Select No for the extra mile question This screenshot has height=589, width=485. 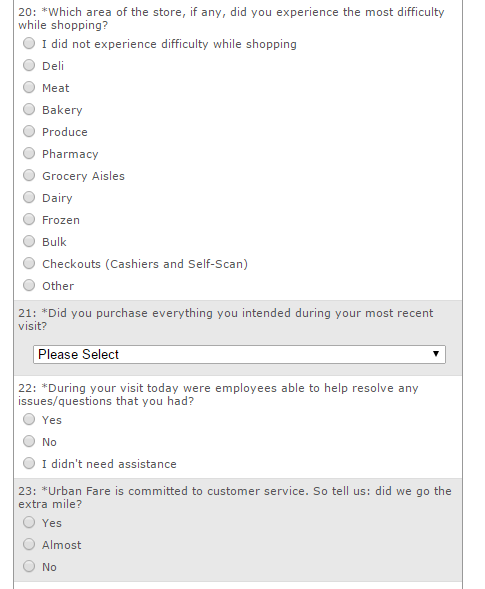pyautogui.click(x=29, y=566)
